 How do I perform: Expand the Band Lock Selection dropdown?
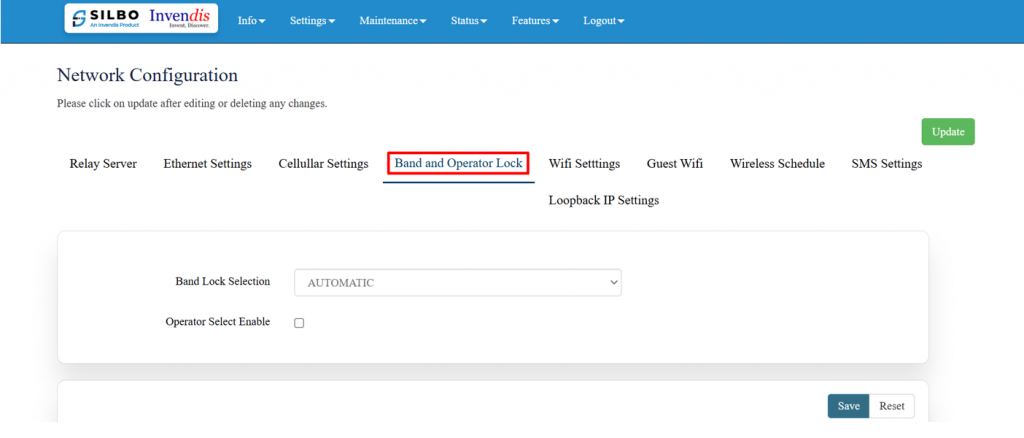pyautogui.click(x=457, y=283)
